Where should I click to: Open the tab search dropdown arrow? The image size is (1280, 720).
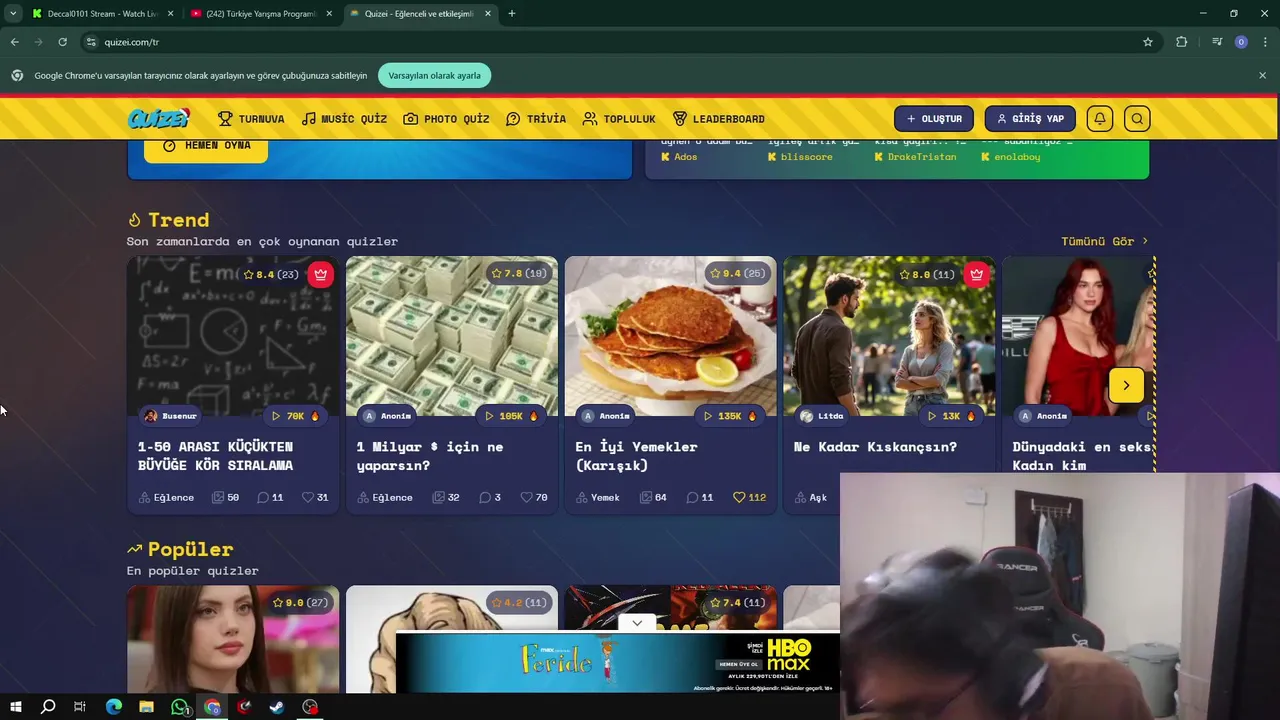(12, 13)
